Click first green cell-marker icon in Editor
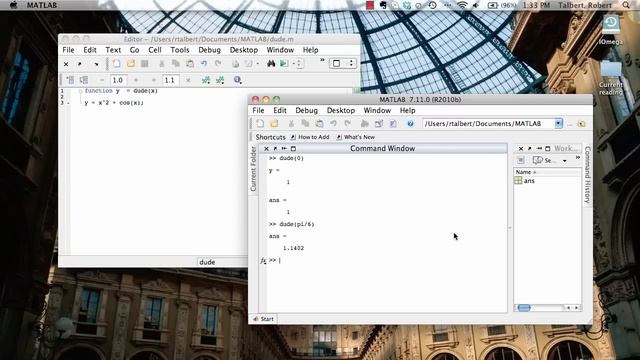This screenshot has height=360, width=640. click(206, 80)
